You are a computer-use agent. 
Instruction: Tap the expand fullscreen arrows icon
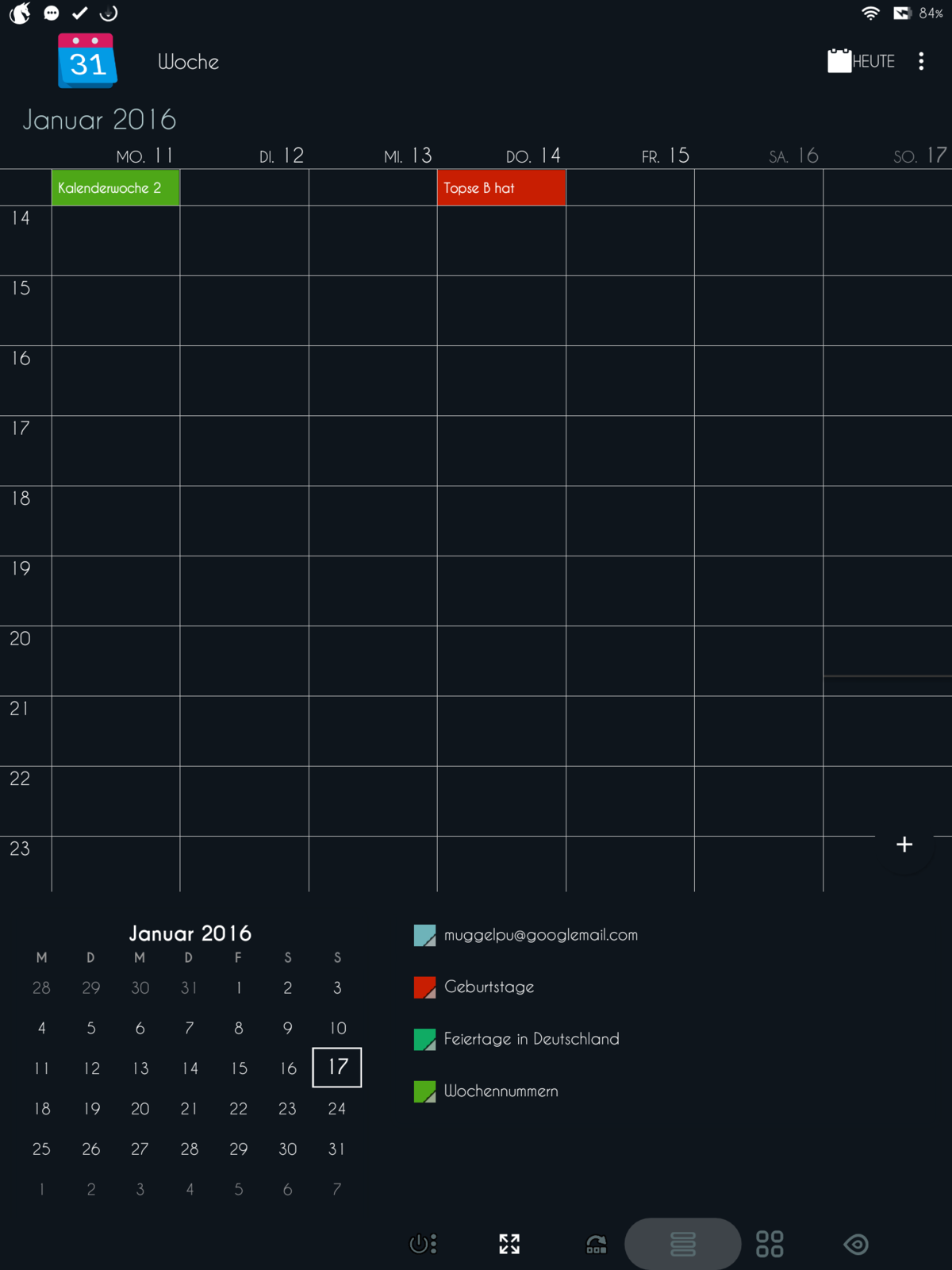coord(509,1244)
